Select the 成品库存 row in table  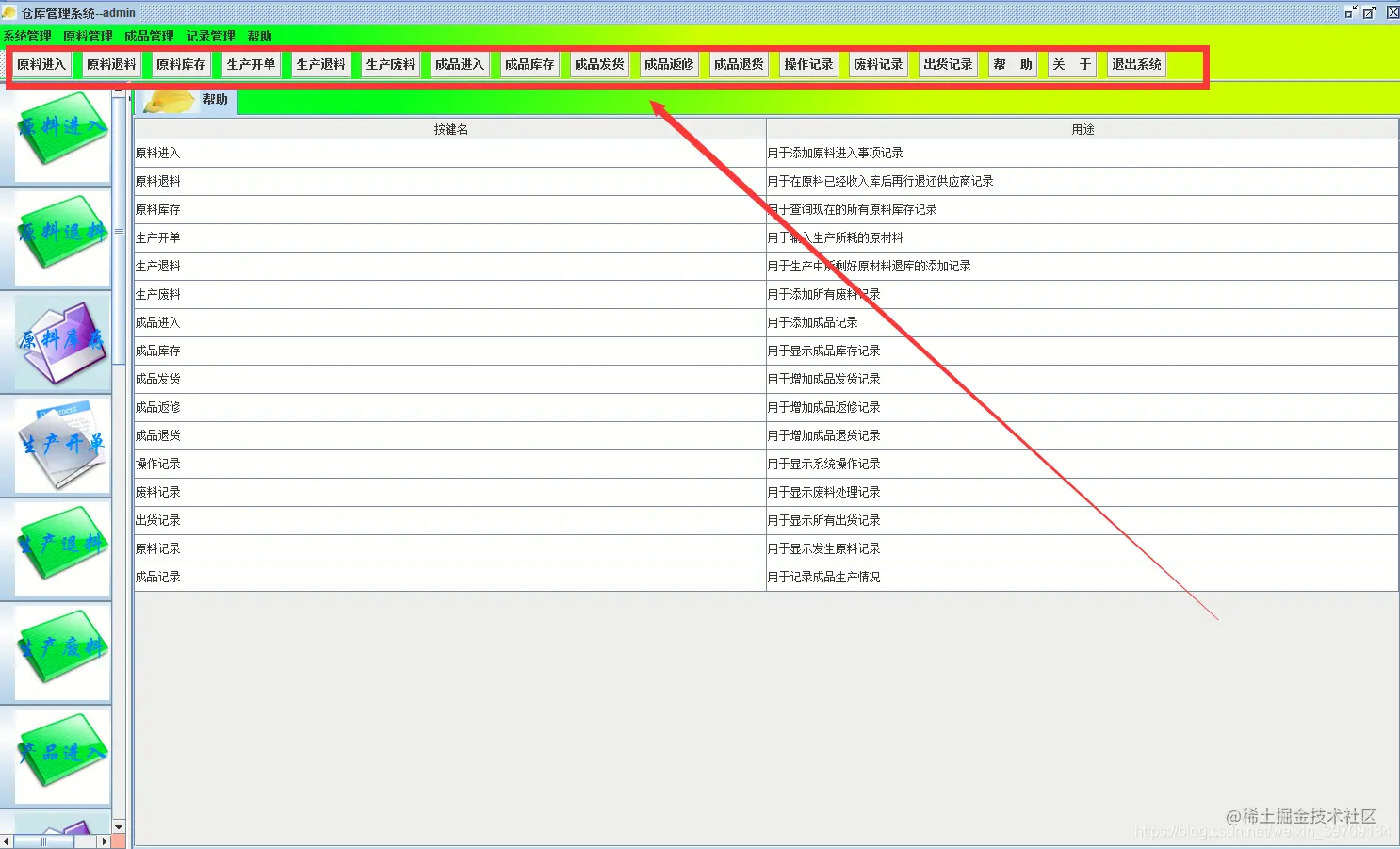pyautogui.click(x=766, y=351)
